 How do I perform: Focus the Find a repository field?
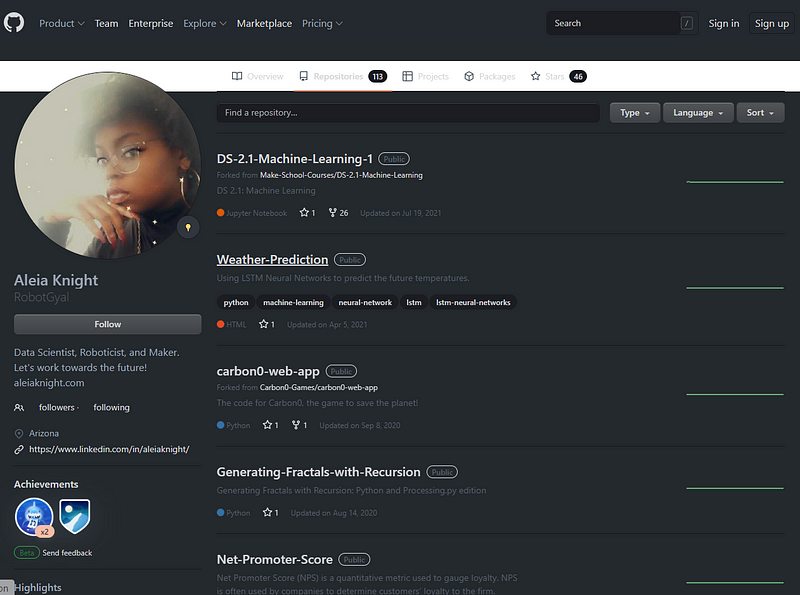point(408,113)
